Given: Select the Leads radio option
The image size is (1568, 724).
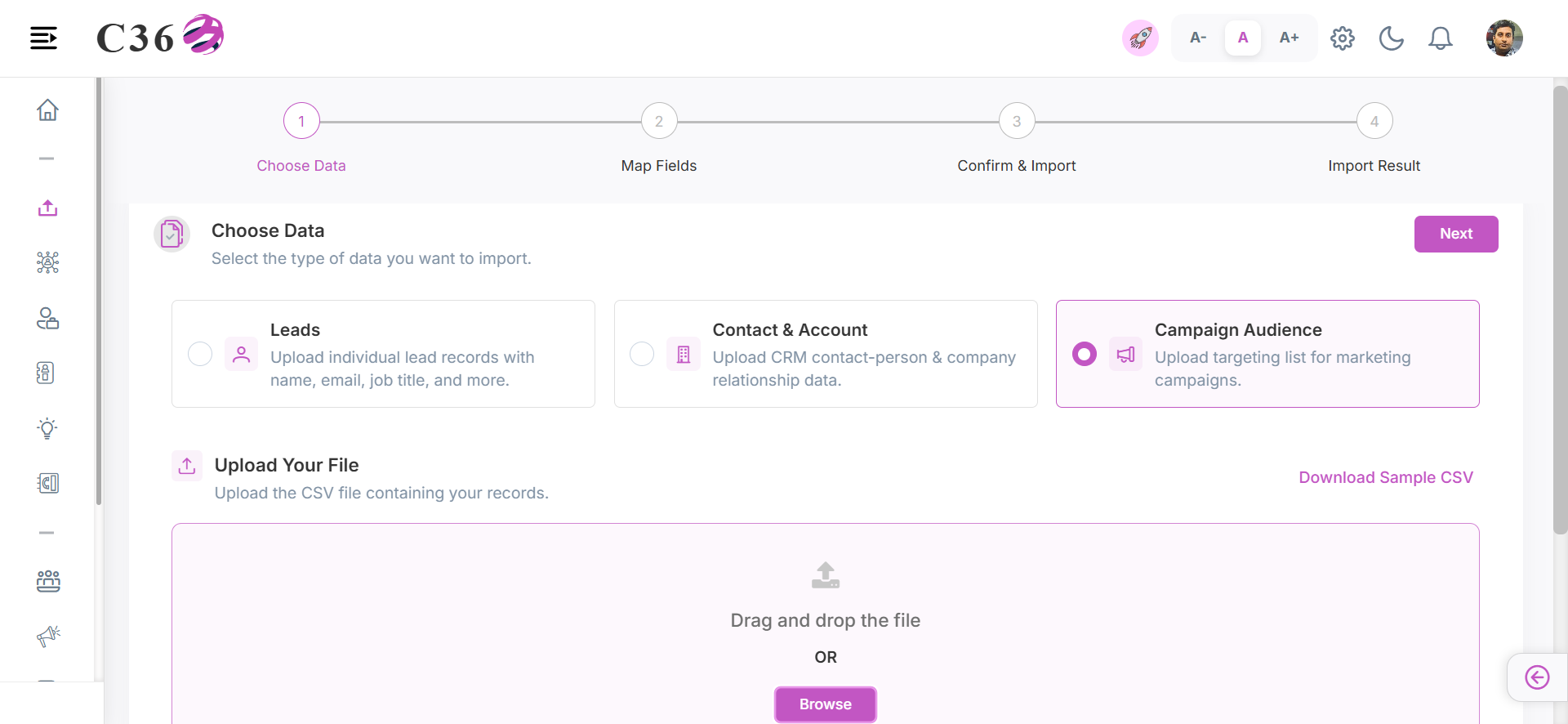Looking at the screenshot, I should 200,354.
